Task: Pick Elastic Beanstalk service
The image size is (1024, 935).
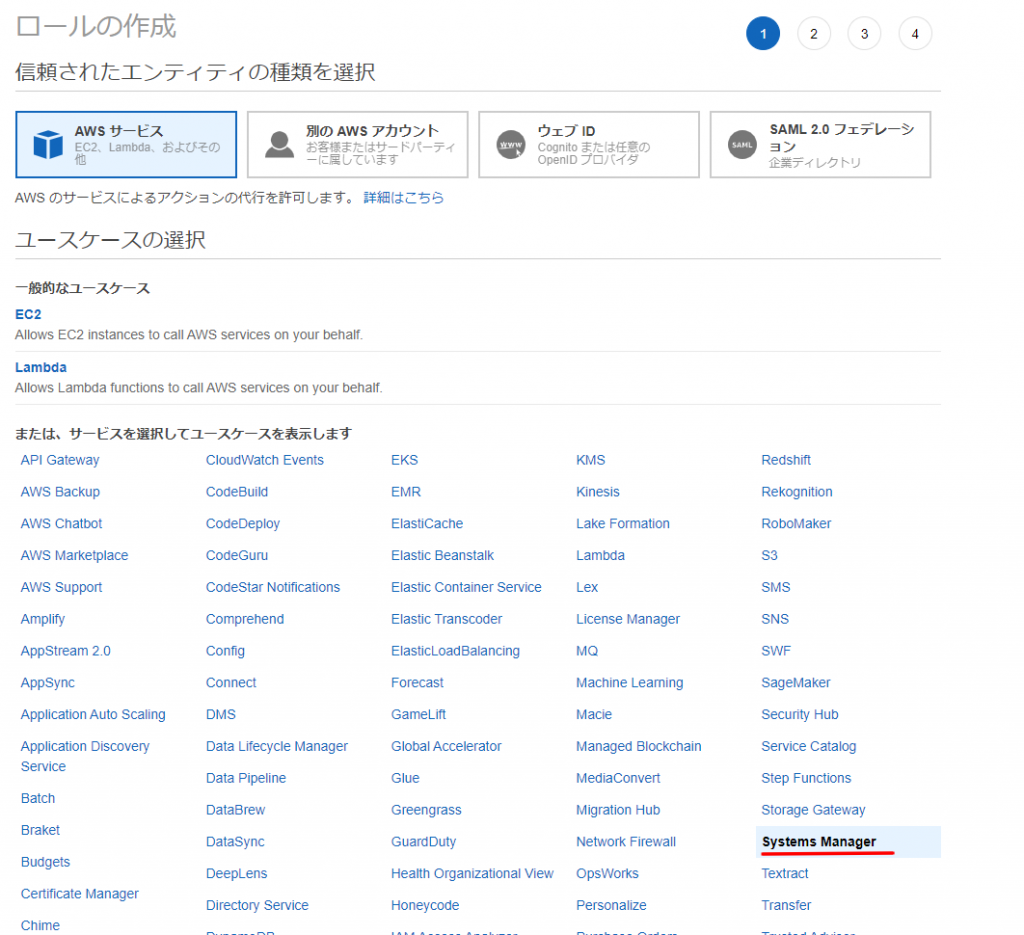Action: pyautogui.click(x=442, y=555)
